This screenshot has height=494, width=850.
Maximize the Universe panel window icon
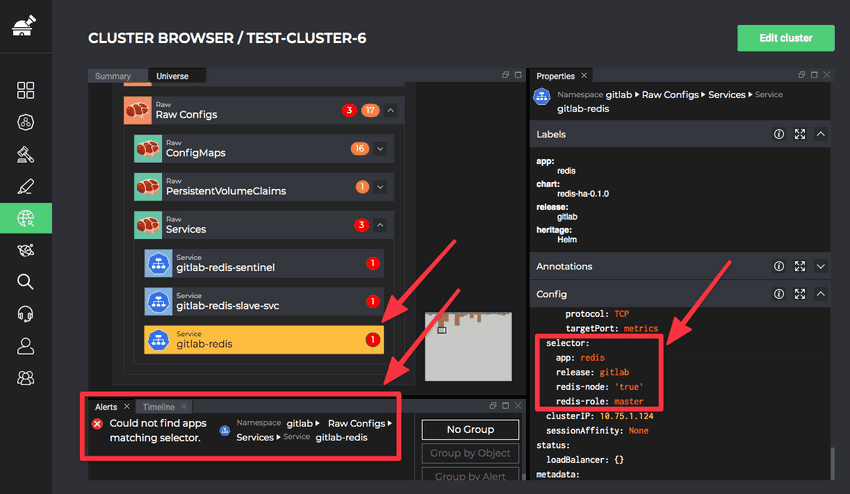point(518,75)
